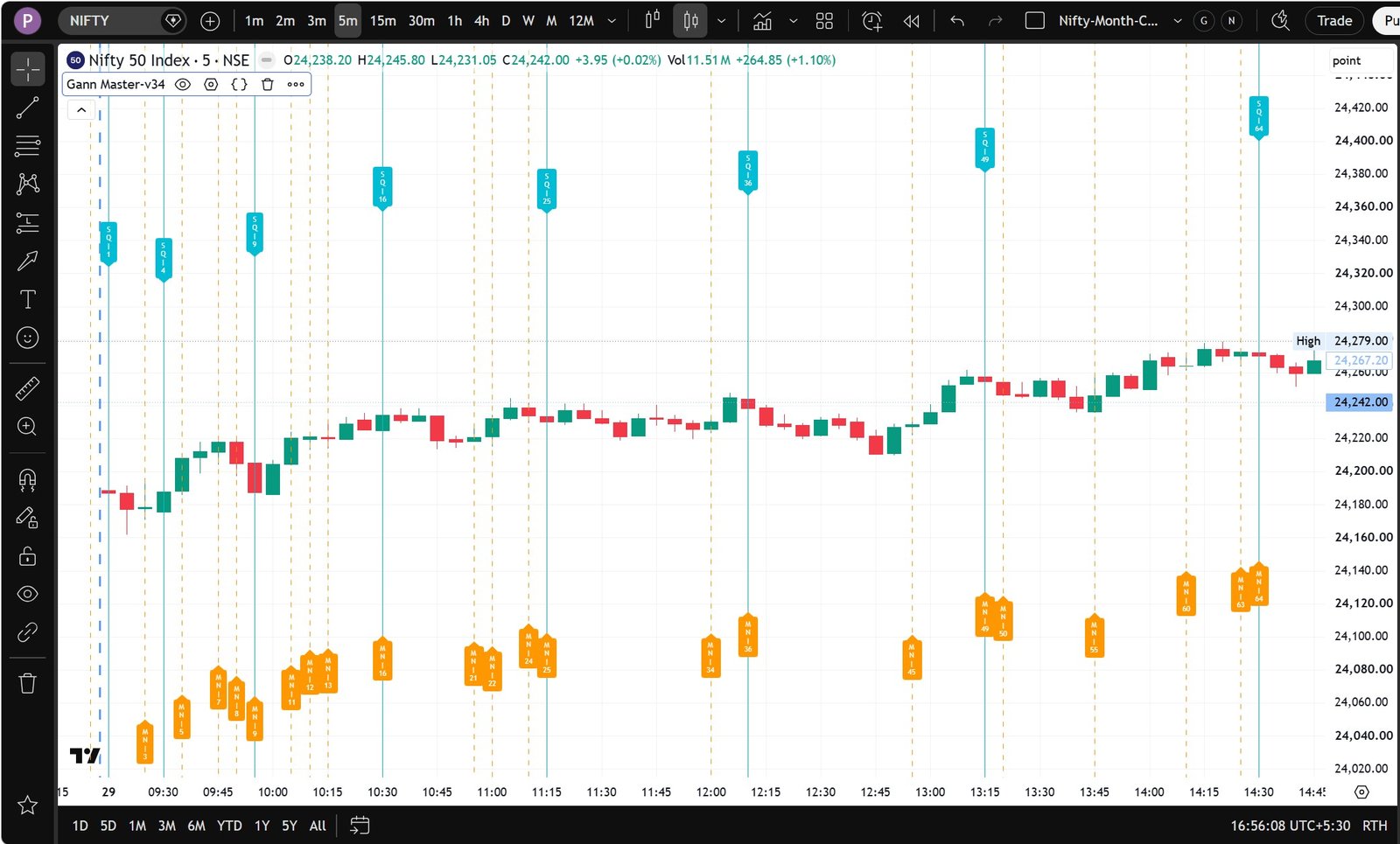Select the 4h timeframe
This screenshot has height=844, width=1400.
click(x=482, y=20)
